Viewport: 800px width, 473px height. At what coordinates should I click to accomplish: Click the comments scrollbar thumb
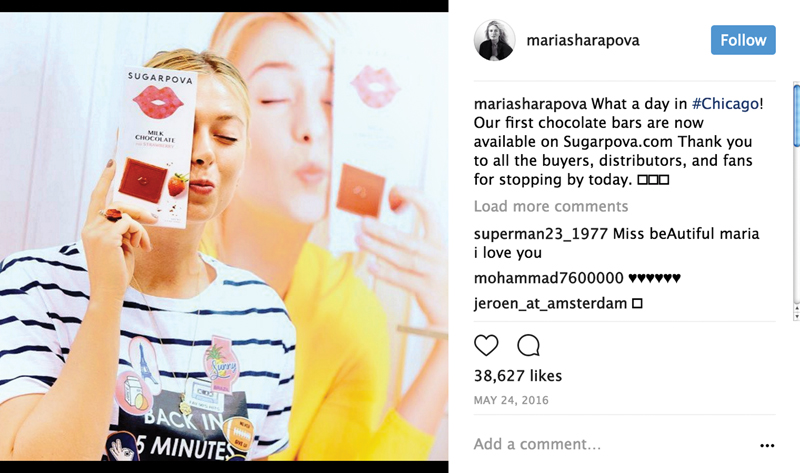[796, 116]
